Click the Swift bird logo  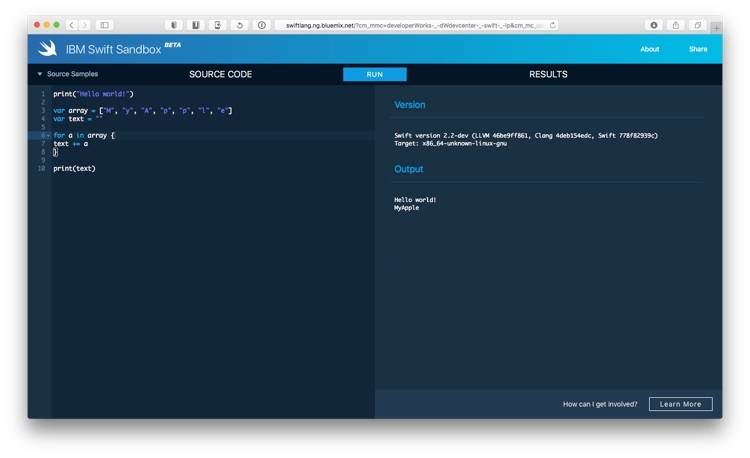[x=47, y=48]
